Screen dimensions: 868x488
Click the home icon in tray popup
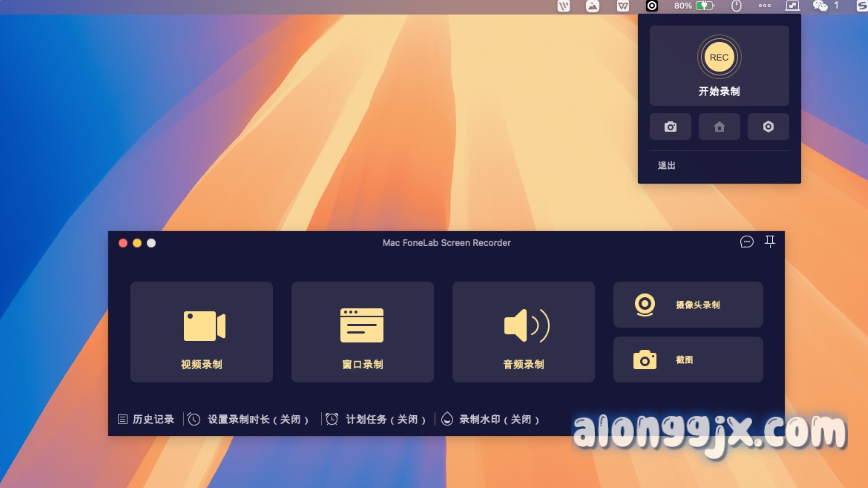(x=719, y=127)
